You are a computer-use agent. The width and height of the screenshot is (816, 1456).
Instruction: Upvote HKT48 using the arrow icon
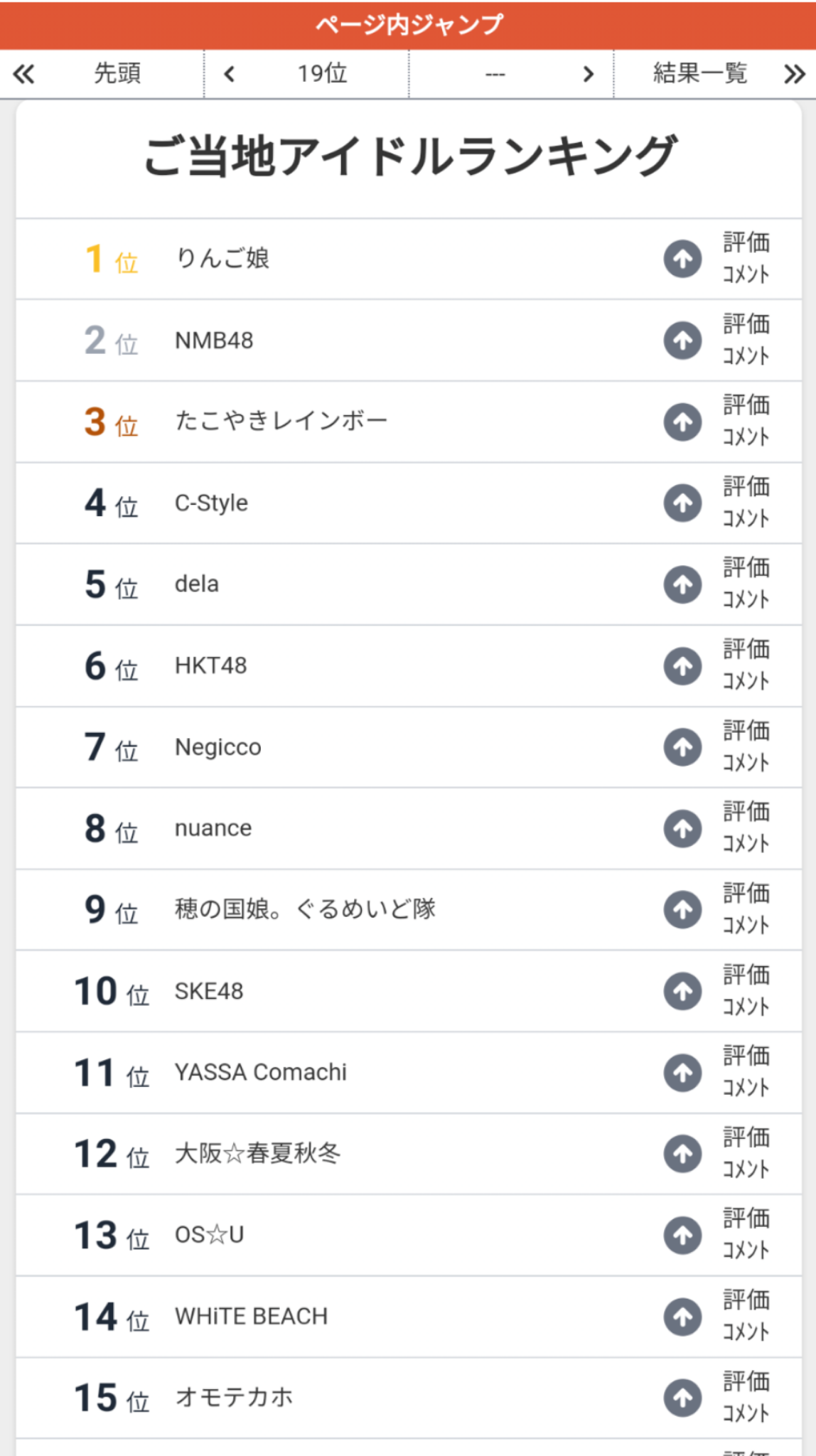click(682, 666)
